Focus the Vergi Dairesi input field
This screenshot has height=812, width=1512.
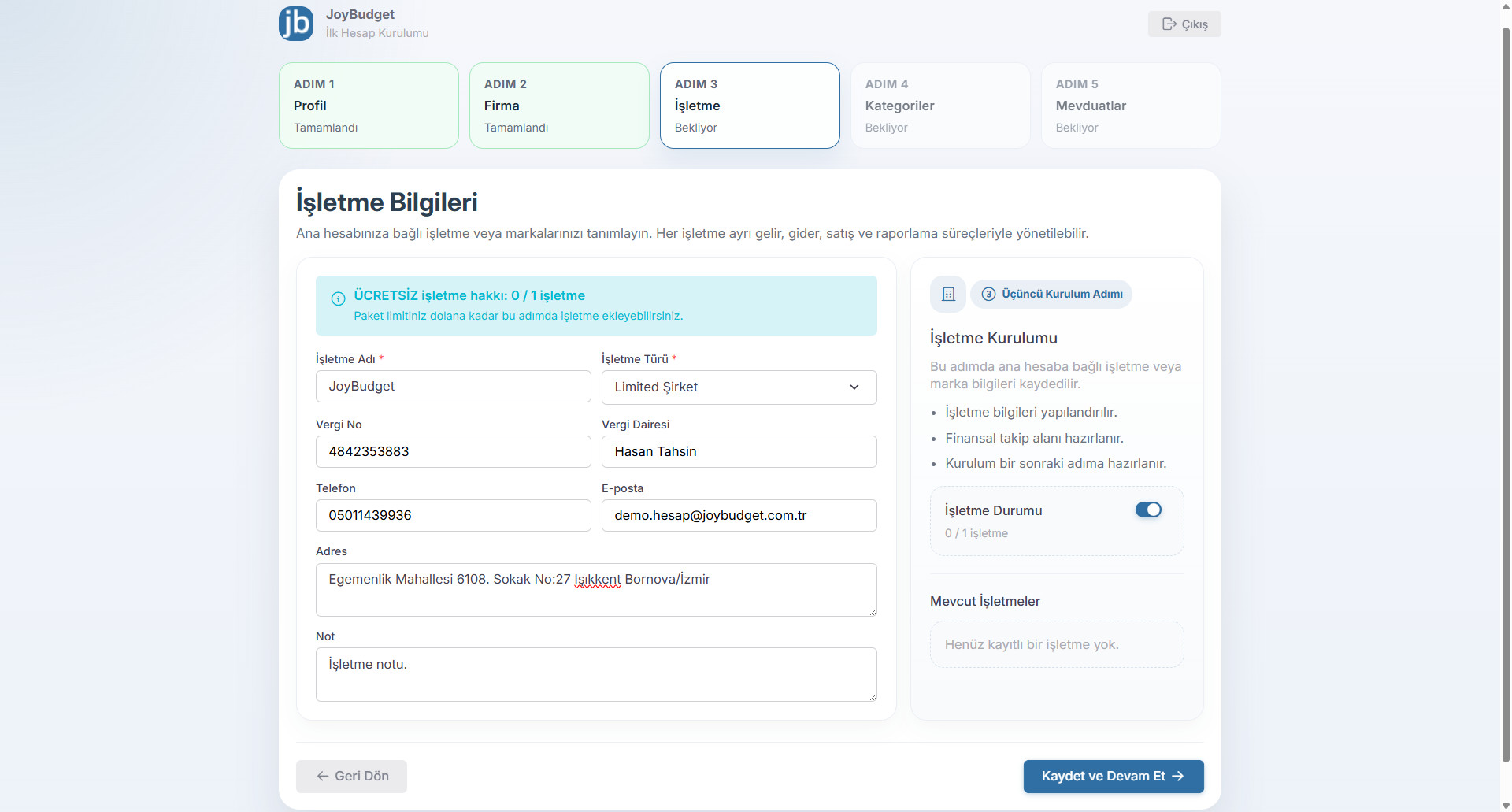[739, 452]
